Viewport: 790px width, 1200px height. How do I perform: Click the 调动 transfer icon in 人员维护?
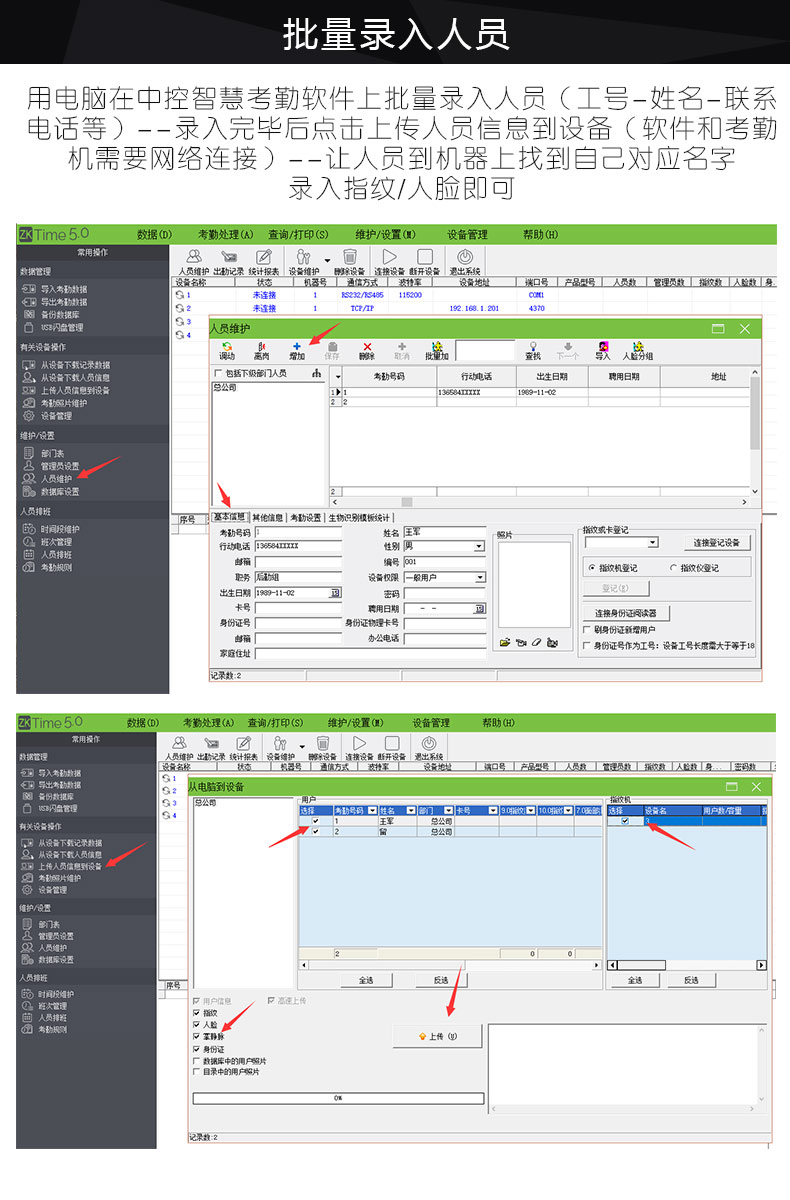[x=227, y=349]
